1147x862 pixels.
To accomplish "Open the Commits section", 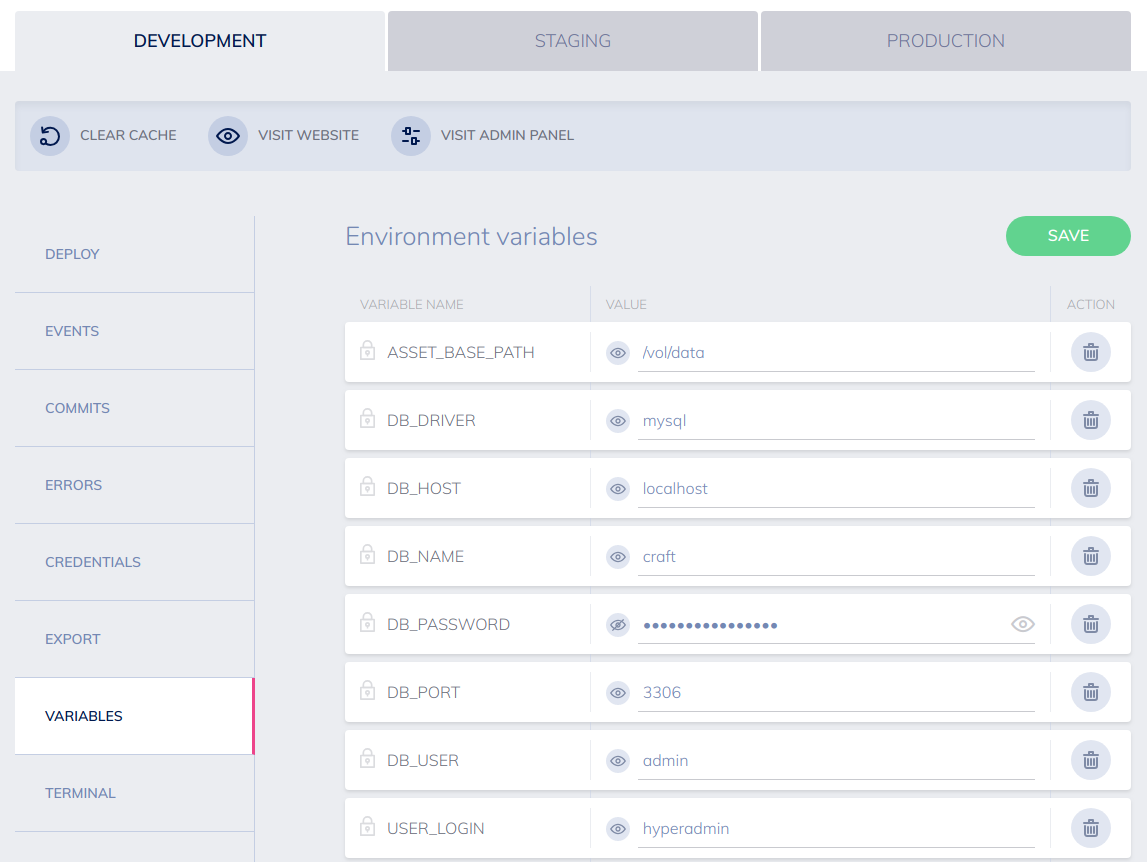I will tap(135, 408).
